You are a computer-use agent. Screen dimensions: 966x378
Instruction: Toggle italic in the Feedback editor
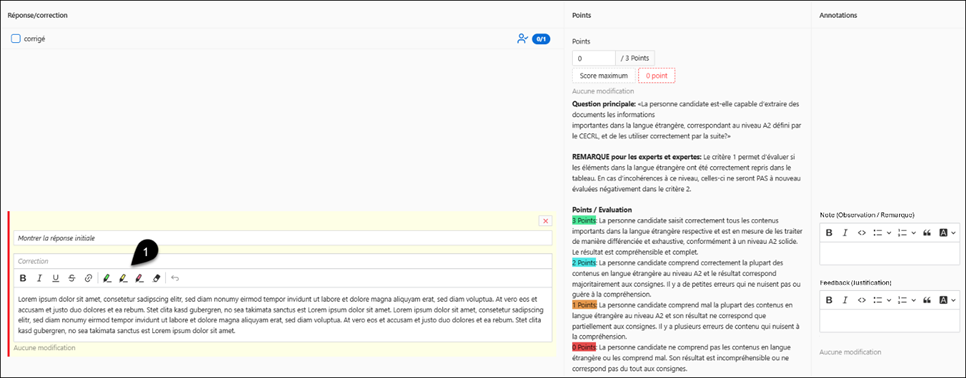(x=845, y=300)
